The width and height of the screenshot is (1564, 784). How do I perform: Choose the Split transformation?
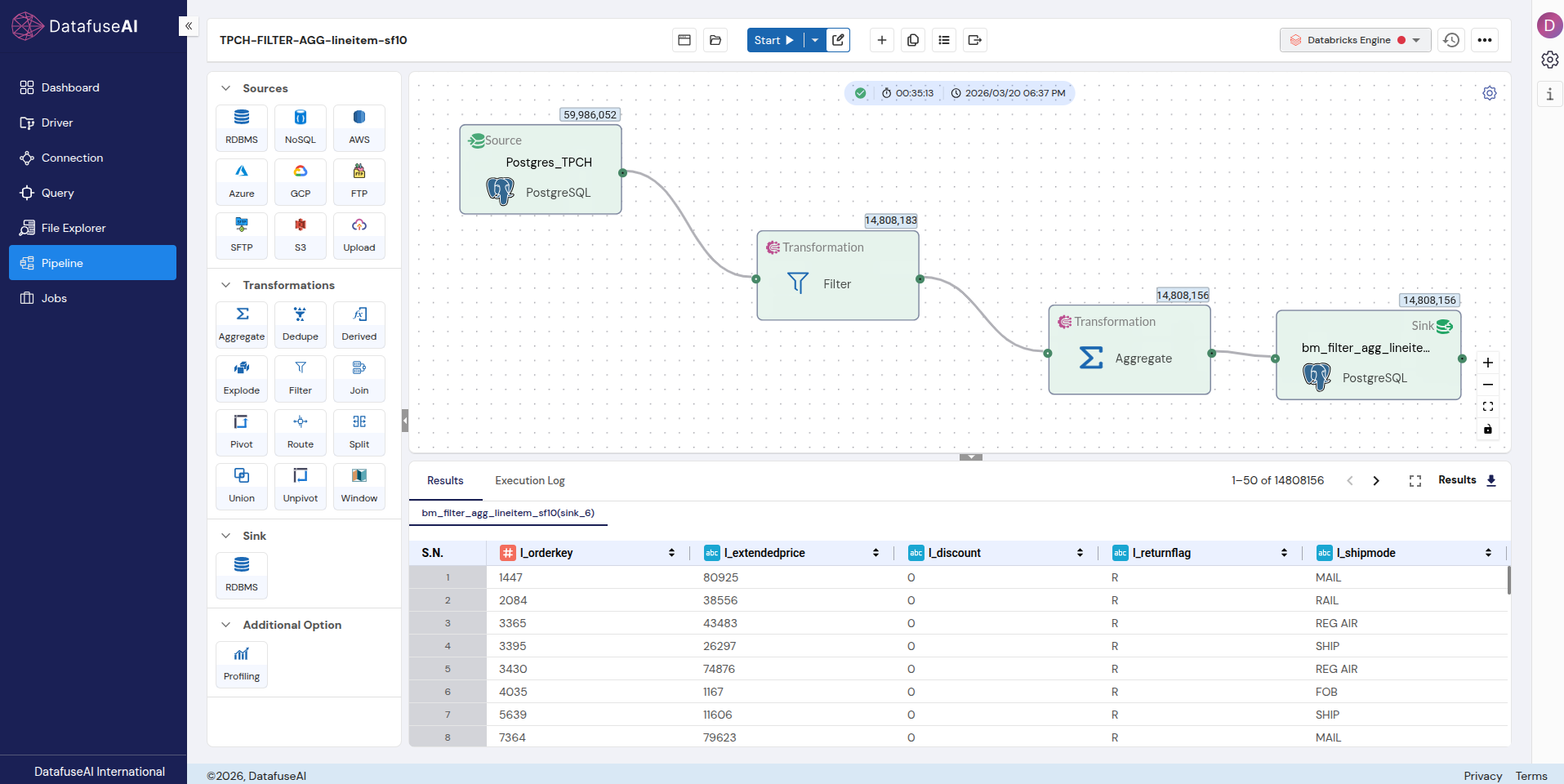coord(359,432)
